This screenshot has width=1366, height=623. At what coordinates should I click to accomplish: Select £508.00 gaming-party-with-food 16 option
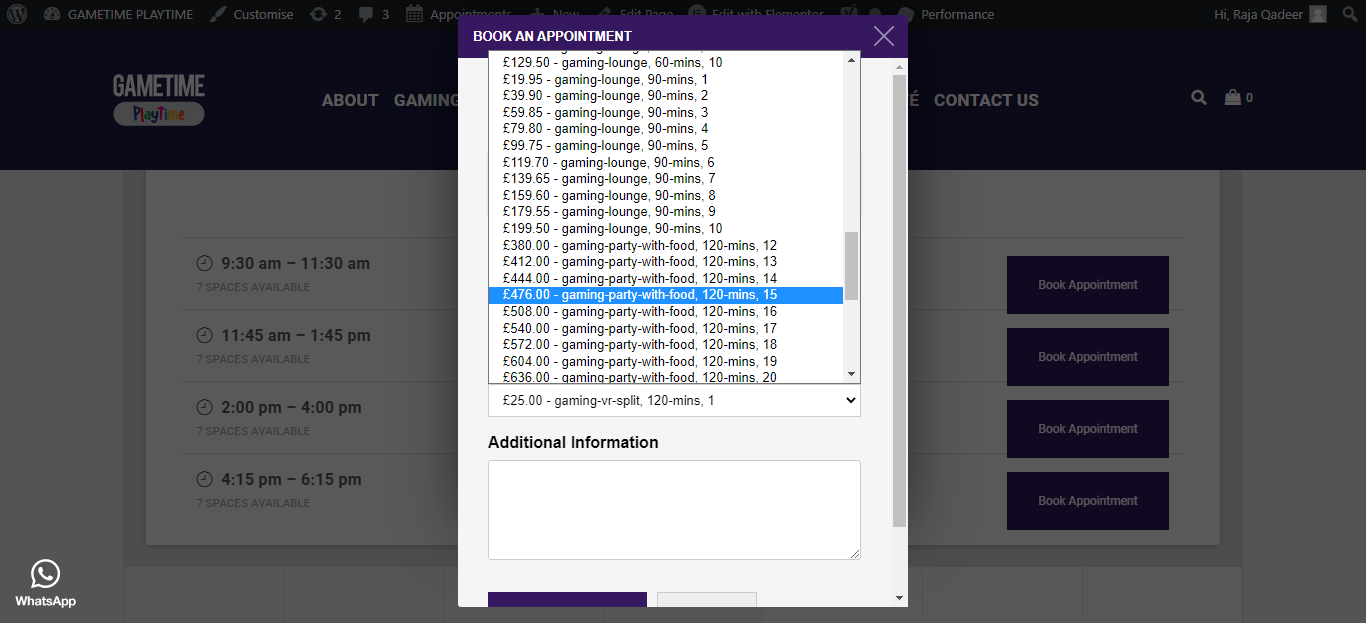click(665, 311)
